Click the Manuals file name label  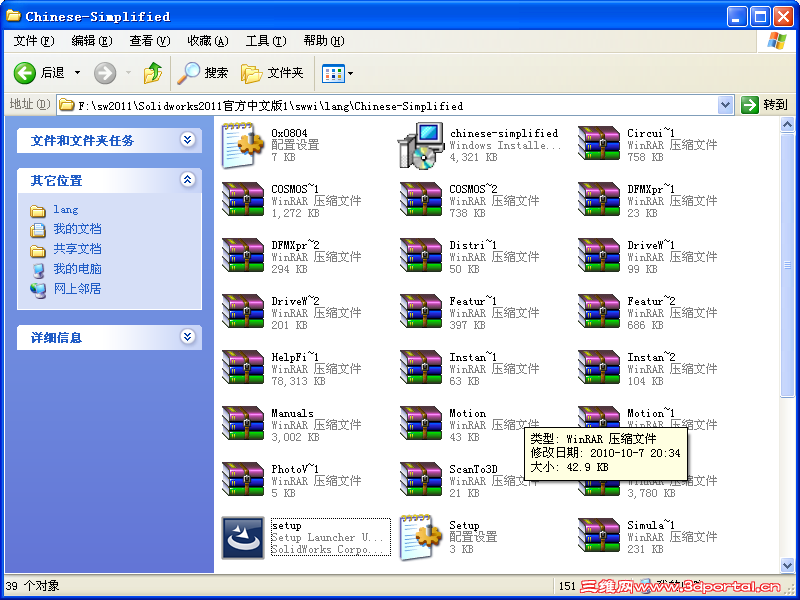[292, 413]
